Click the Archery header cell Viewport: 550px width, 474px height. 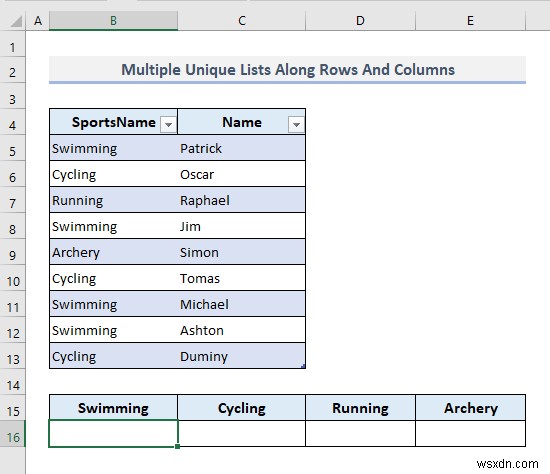coord(470,408)
